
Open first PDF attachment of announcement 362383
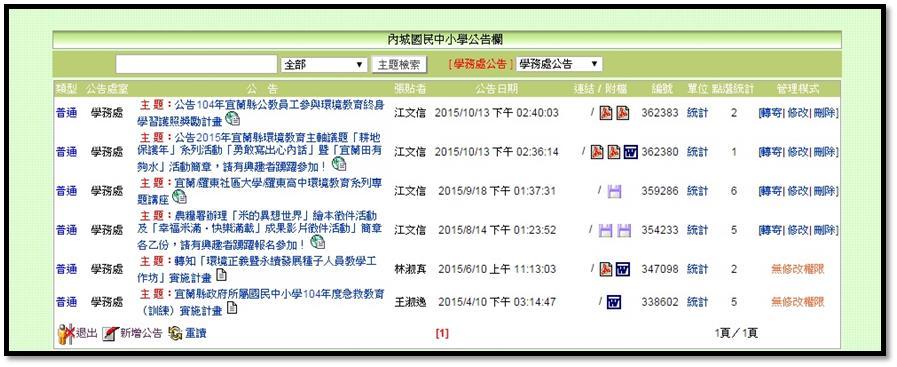pos(606,113)
